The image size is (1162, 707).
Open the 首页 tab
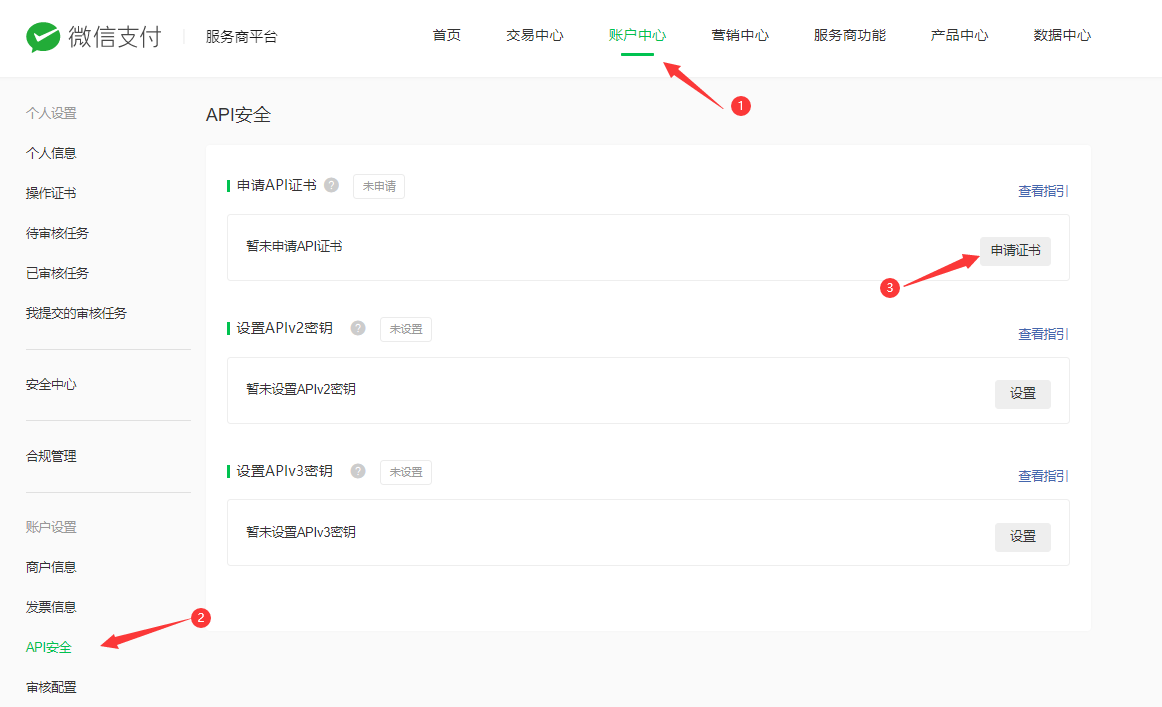coord(447,36)
